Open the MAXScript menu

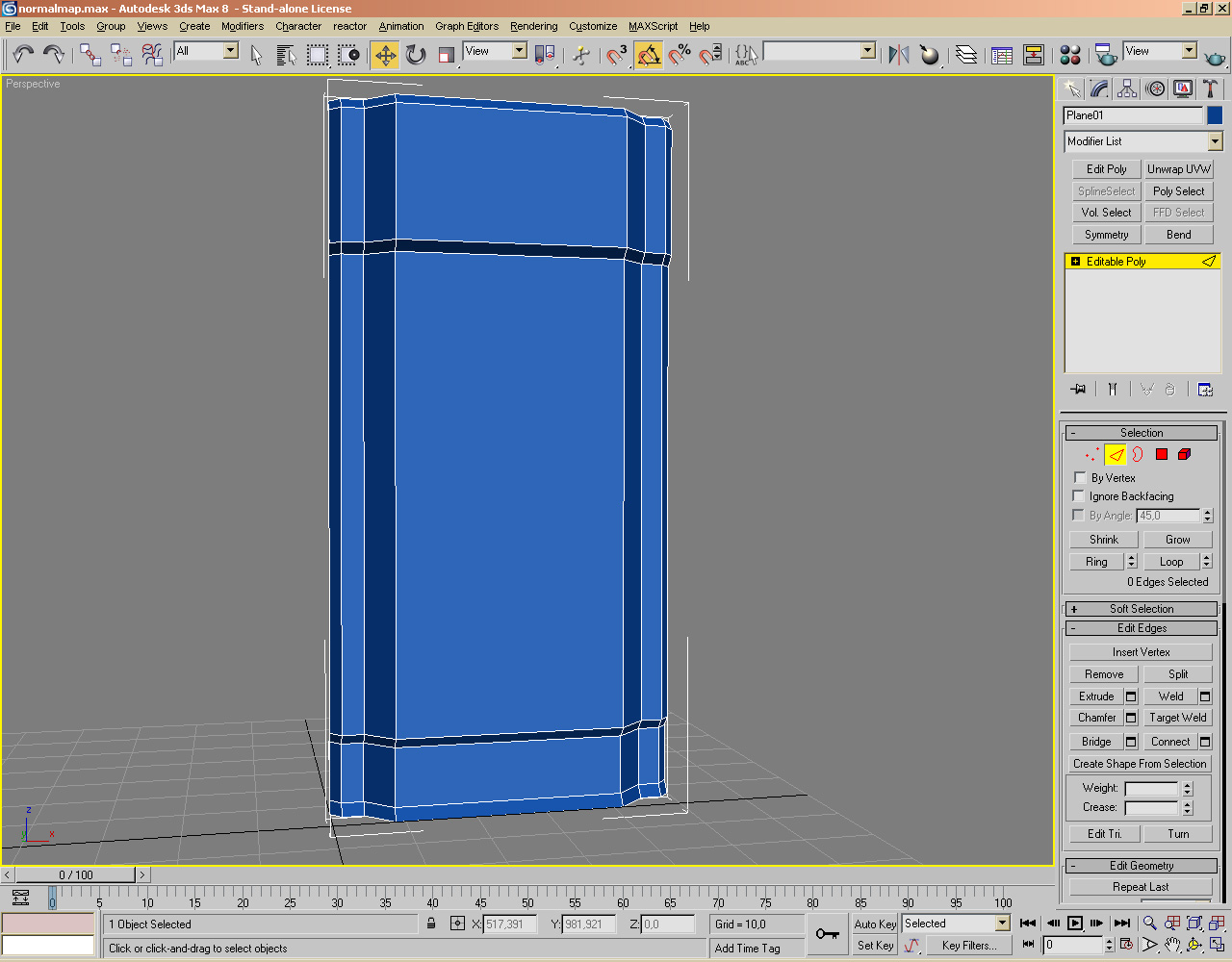click(654, 26)
